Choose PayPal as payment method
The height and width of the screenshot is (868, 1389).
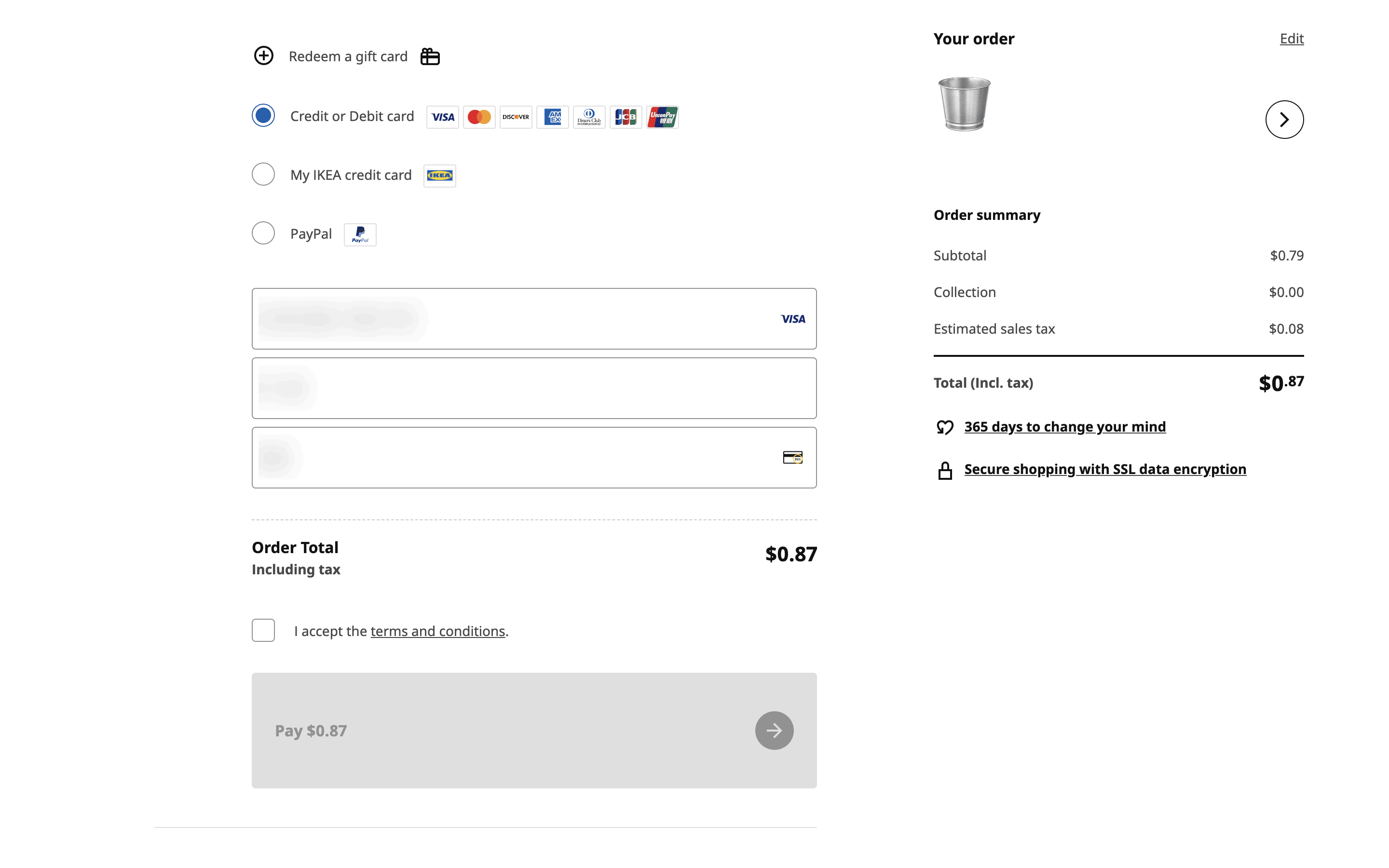tap(263, 233)
